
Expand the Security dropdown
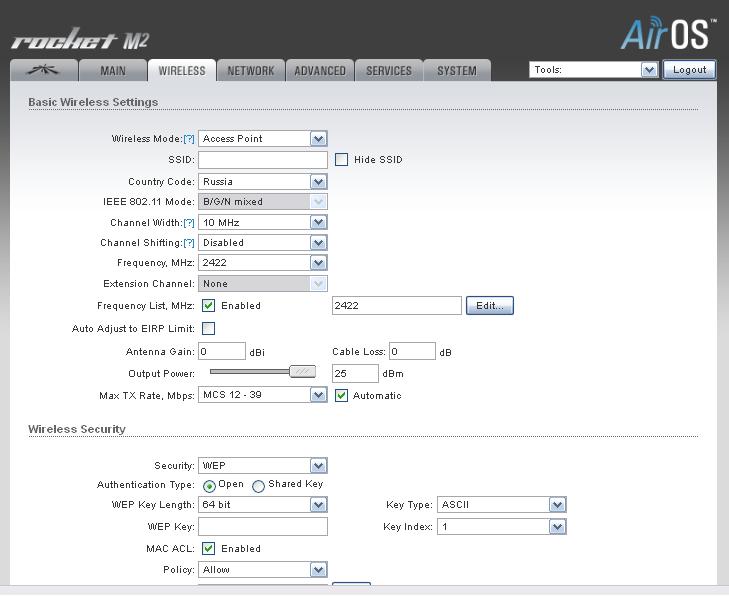(263, 465)
